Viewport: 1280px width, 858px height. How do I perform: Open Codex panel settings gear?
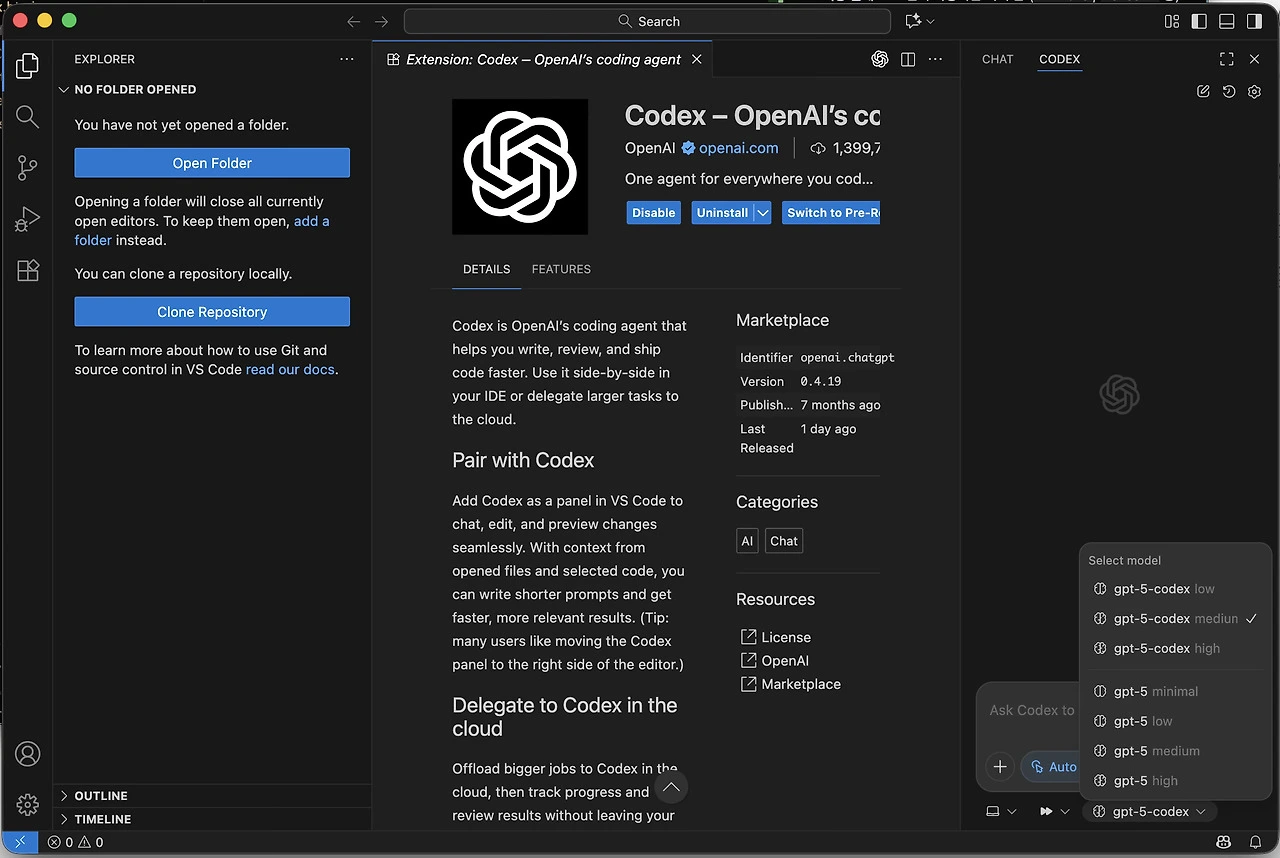pyautogui.click(x=1255, y=91)
